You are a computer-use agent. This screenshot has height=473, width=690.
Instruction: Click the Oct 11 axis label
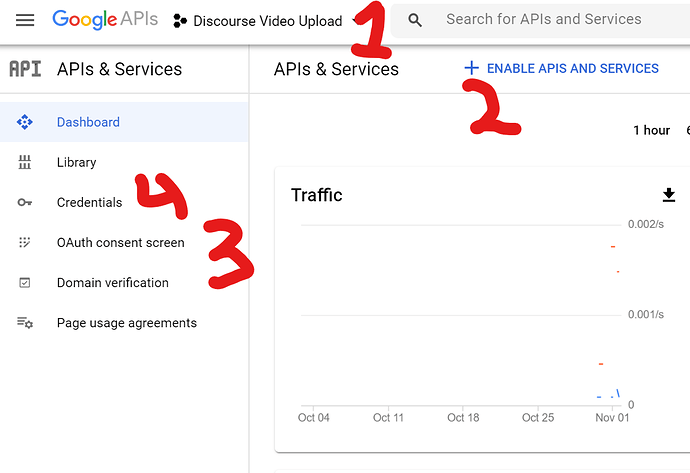point(388,418)
